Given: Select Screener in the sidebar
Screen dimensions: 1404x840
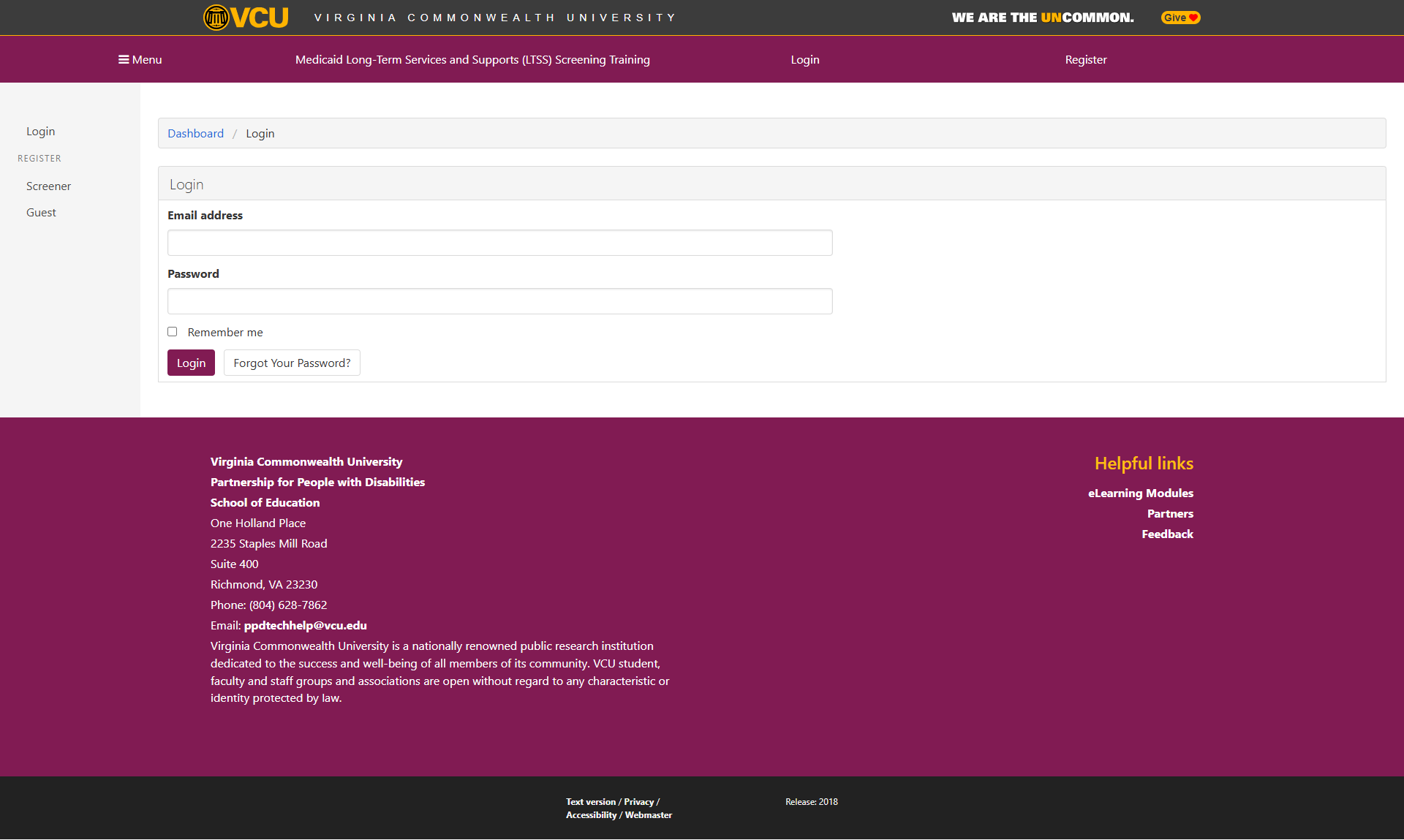Looking at the screenshot, I should (x=48, y=186).
